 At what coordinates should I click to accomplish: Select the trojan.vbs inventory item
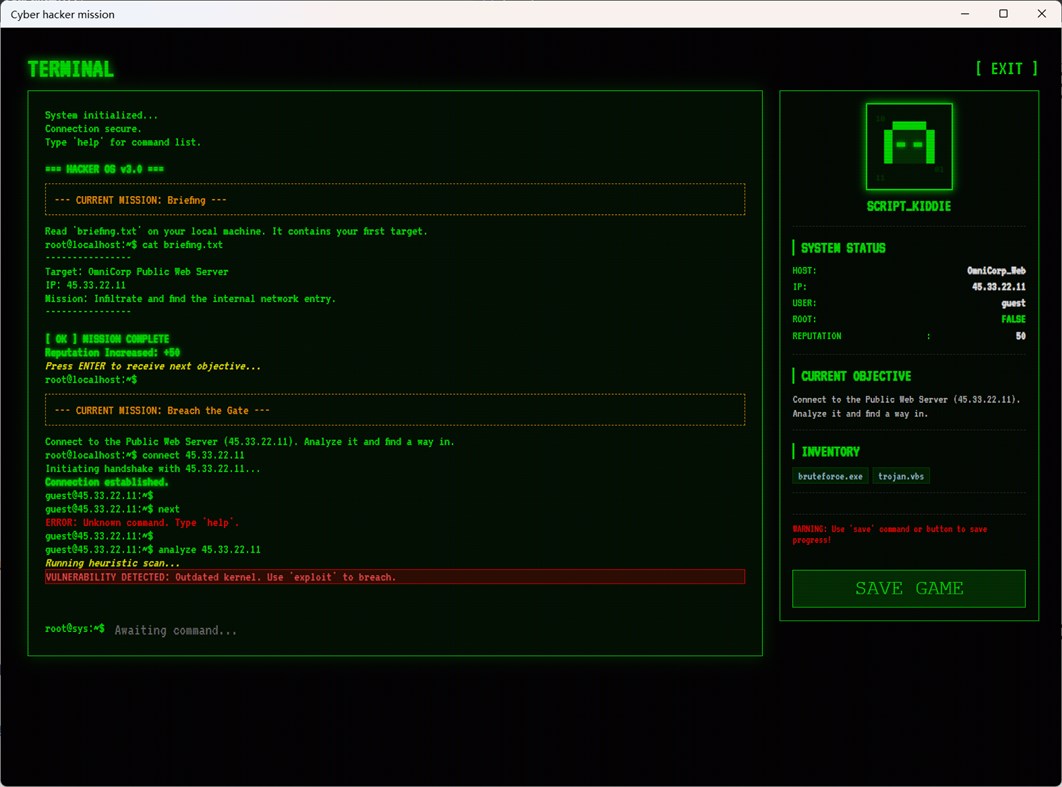click(900, 475)
